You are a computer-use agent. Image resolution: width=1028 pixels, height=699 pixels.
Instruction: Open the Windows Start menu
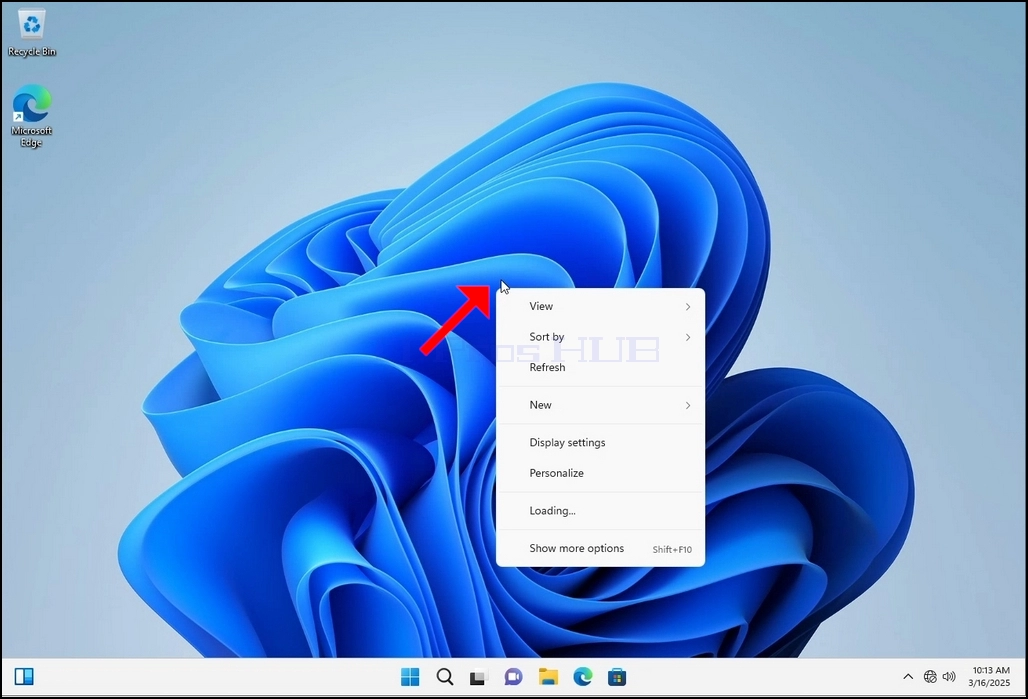410,677
